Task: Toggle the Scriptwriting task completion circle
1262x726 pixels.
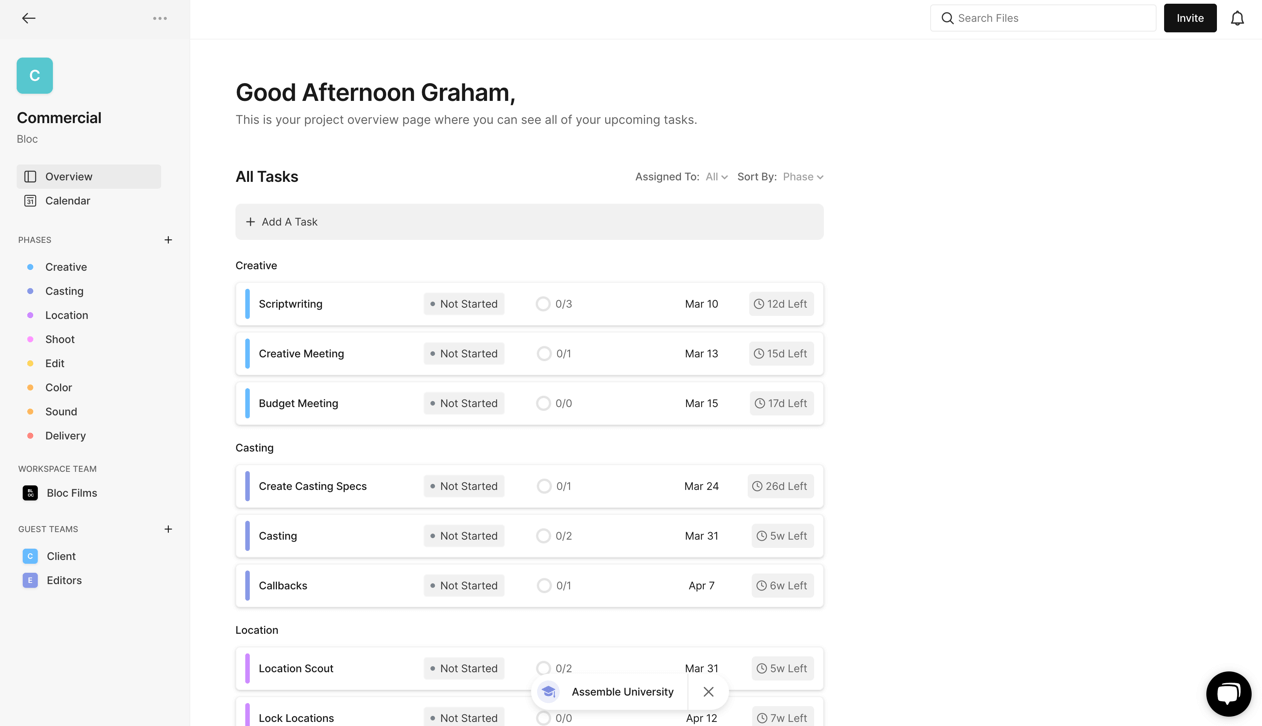Action: pyautogui.click(x=543, y=304)
